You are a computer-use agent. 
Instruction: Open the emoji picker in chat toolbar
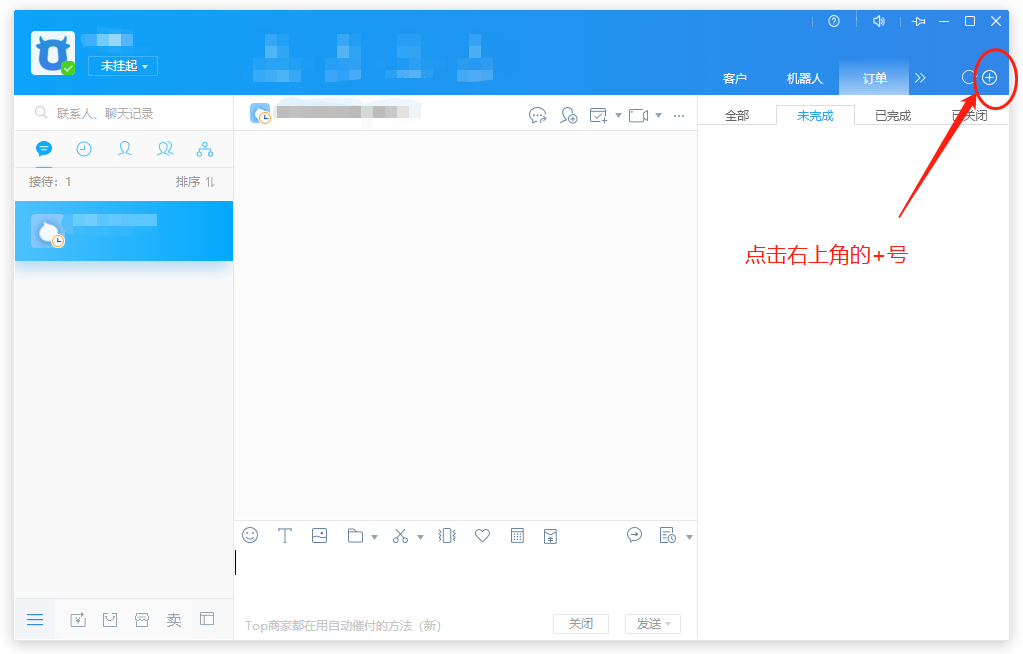[250, 535]
